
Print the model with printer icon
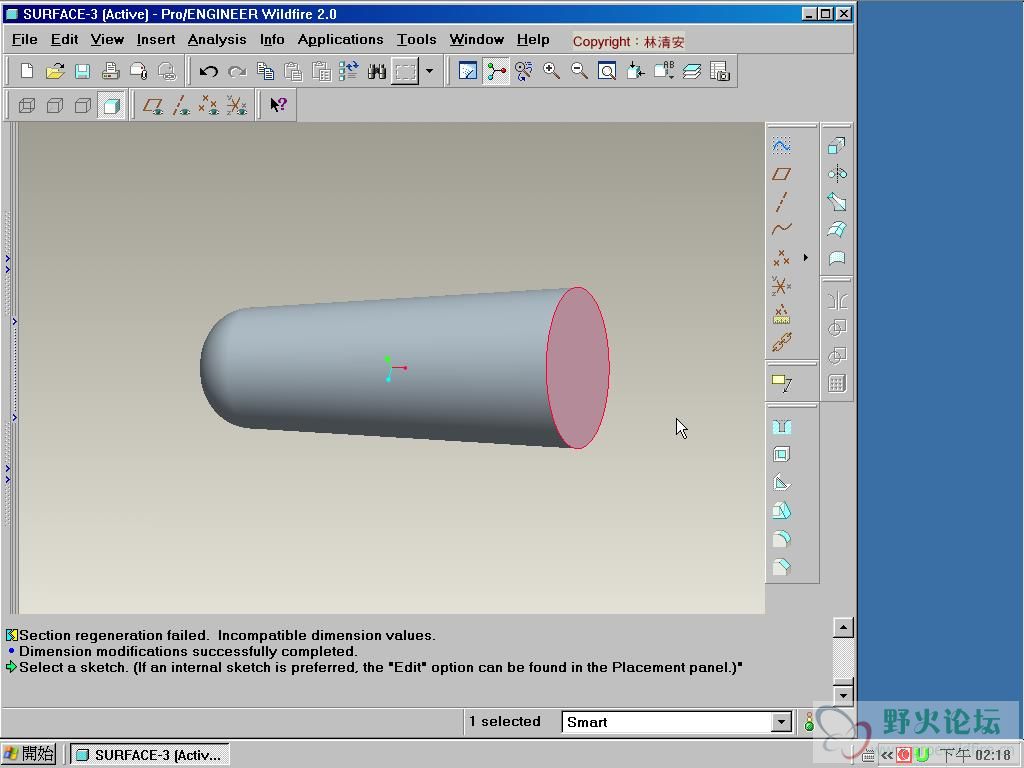(110, 71)
